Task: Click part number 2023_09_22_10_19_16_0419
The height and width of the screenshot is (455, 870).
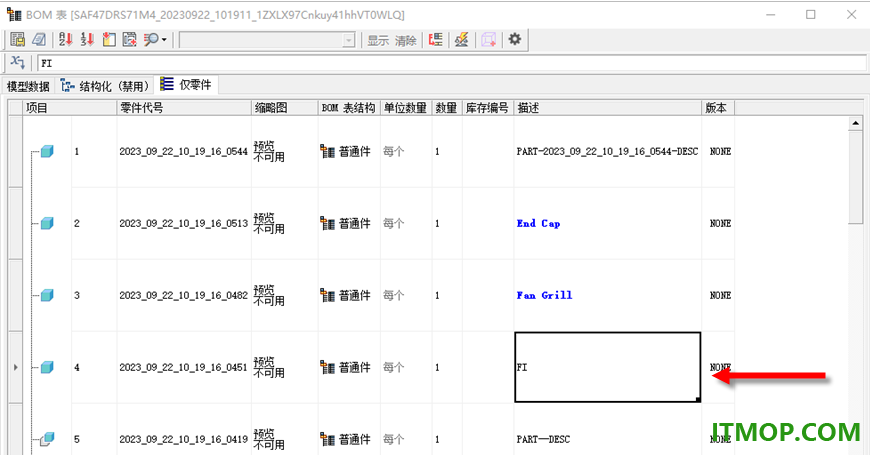Action: point(184,439)
